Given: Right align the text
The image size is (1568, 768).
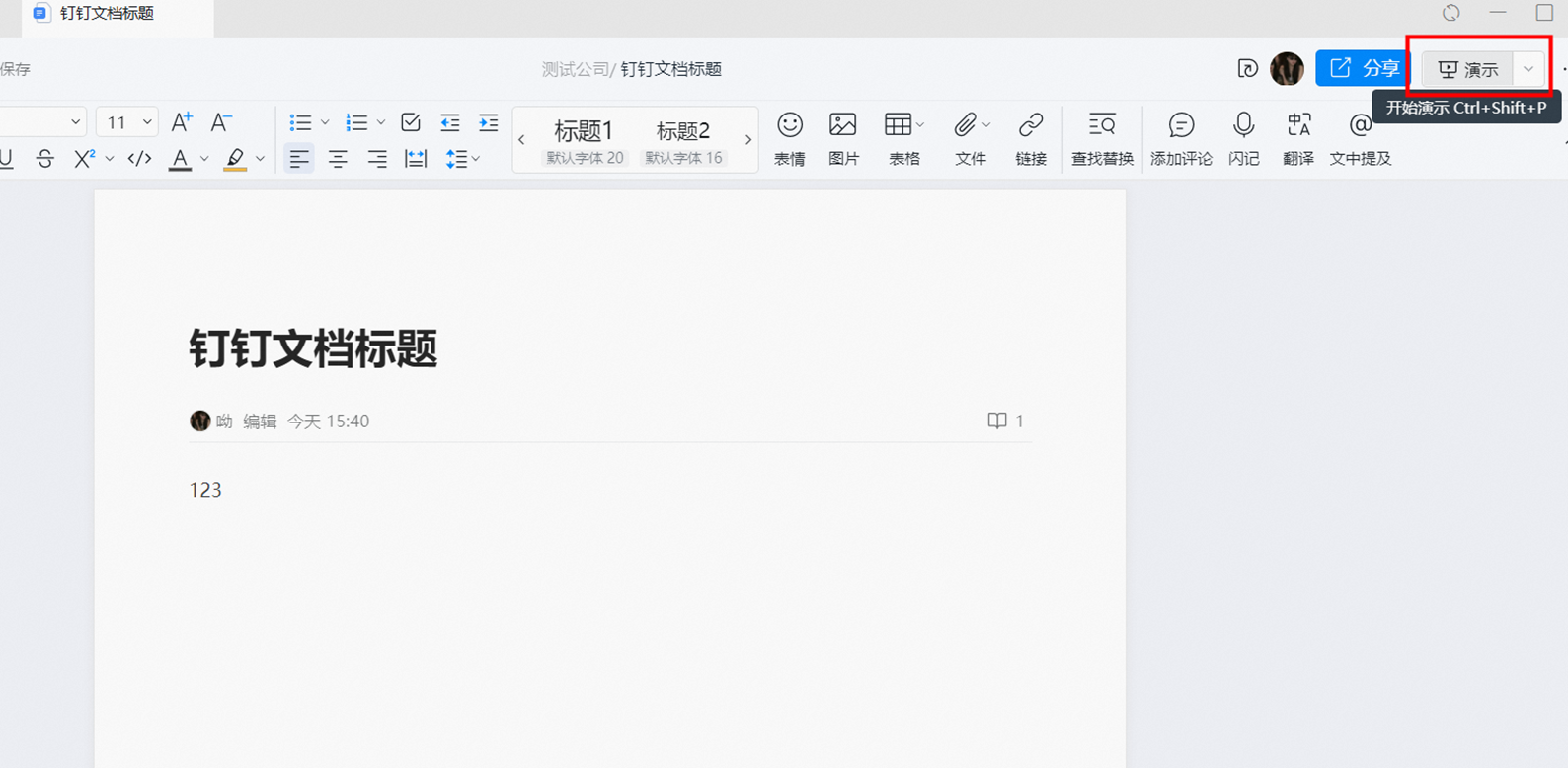Looking at the screenshot, I should coord(377,159).
